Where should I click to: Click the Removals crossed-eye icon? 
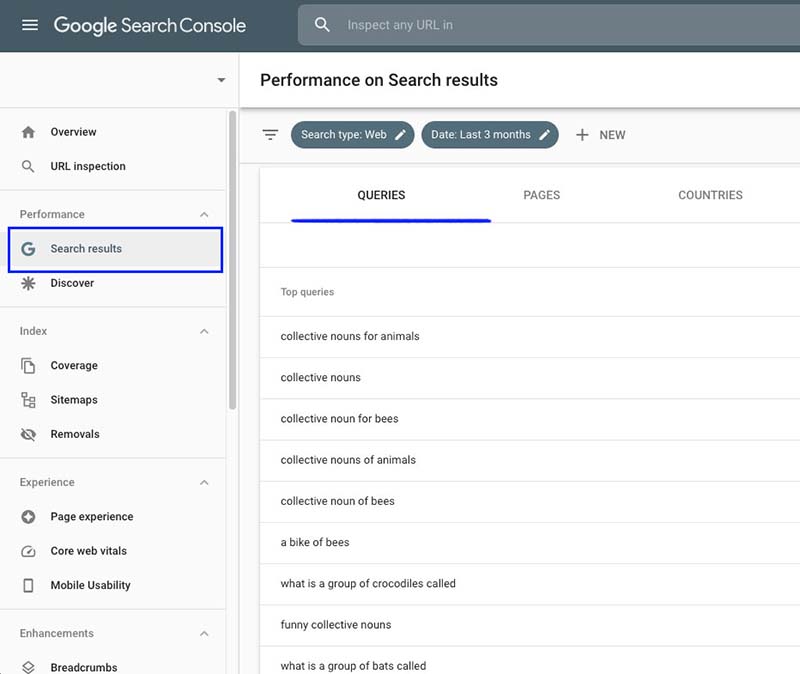pyautogui.click(x=28, y=434)
